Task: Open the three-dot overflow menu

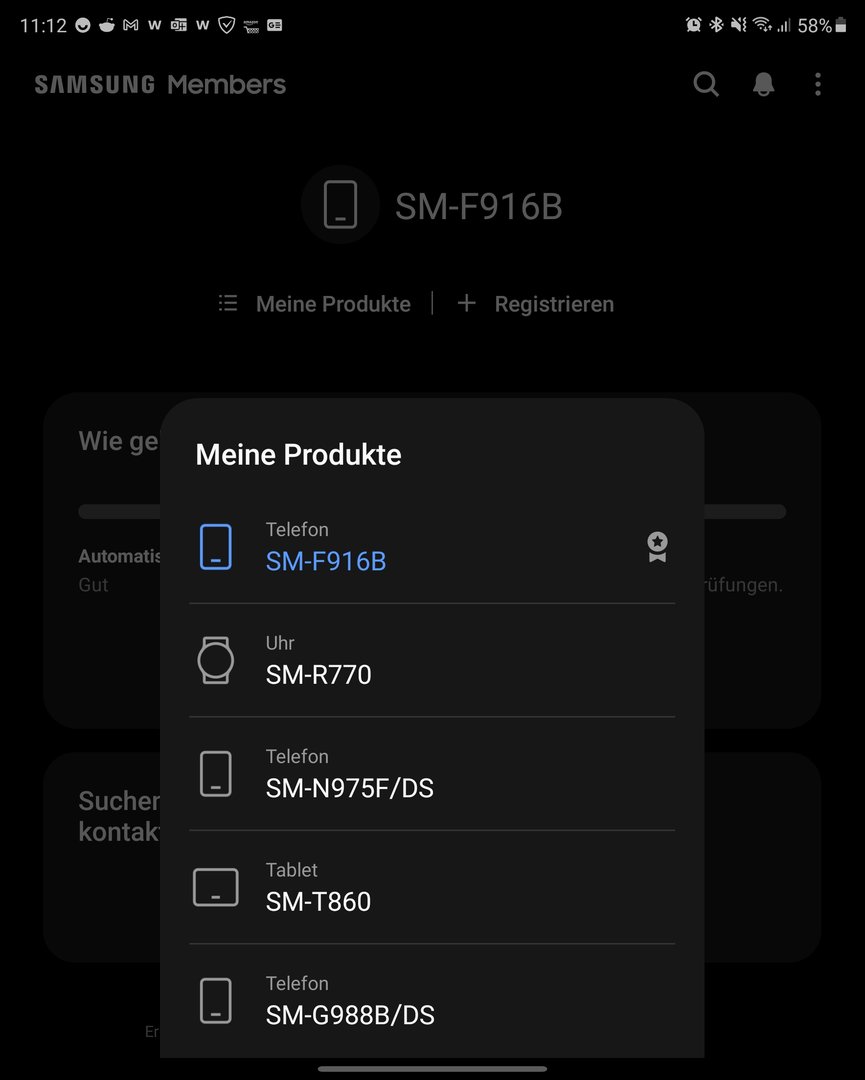Action: (817, 84)
